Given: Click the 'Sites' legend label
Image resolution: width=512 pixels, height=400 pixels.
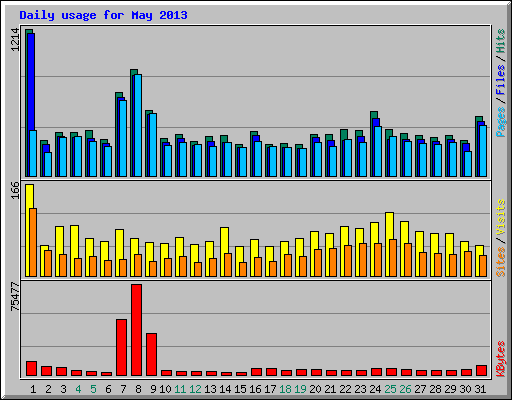Looking at the screenshot, I should (501, 262).
